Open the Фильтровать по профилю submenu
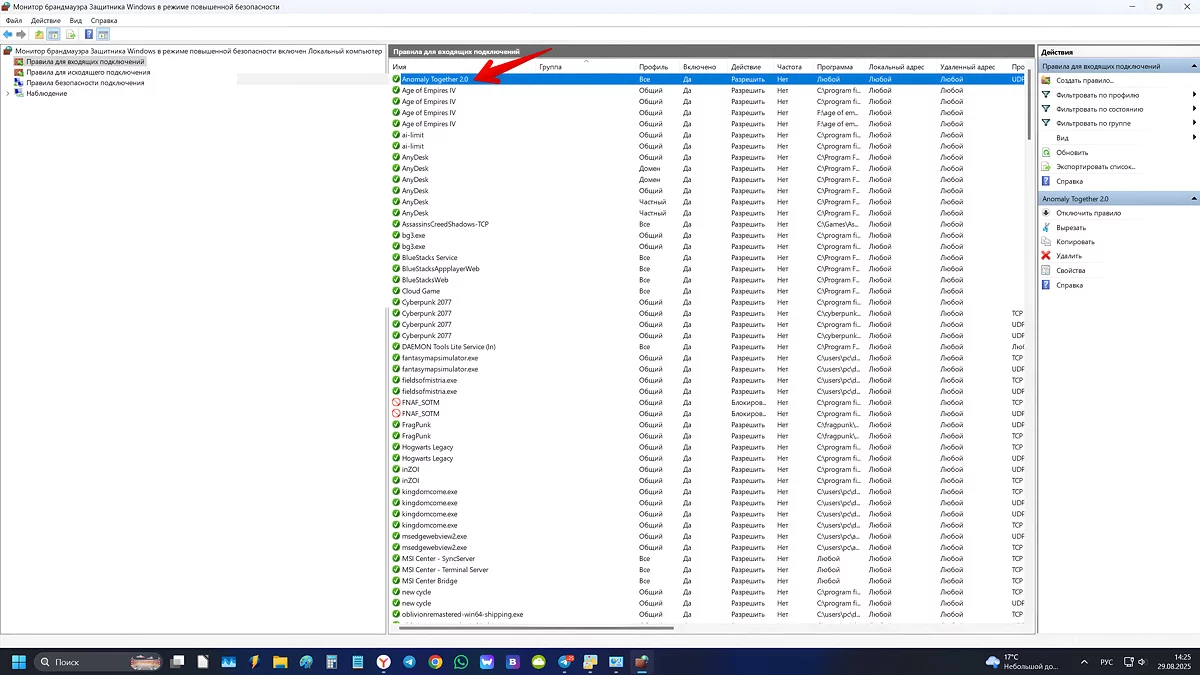The width and height of the screenshot is (1200, 675). 1097,95
